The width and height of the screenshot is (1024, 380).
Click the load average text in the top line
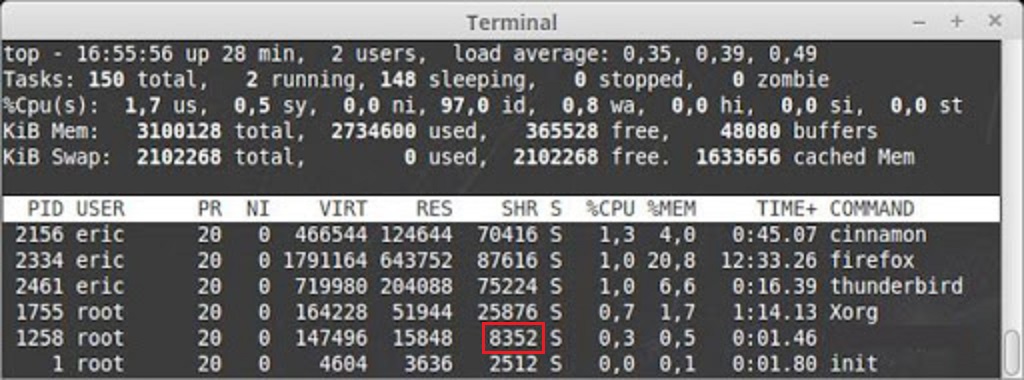coord(635,54)
